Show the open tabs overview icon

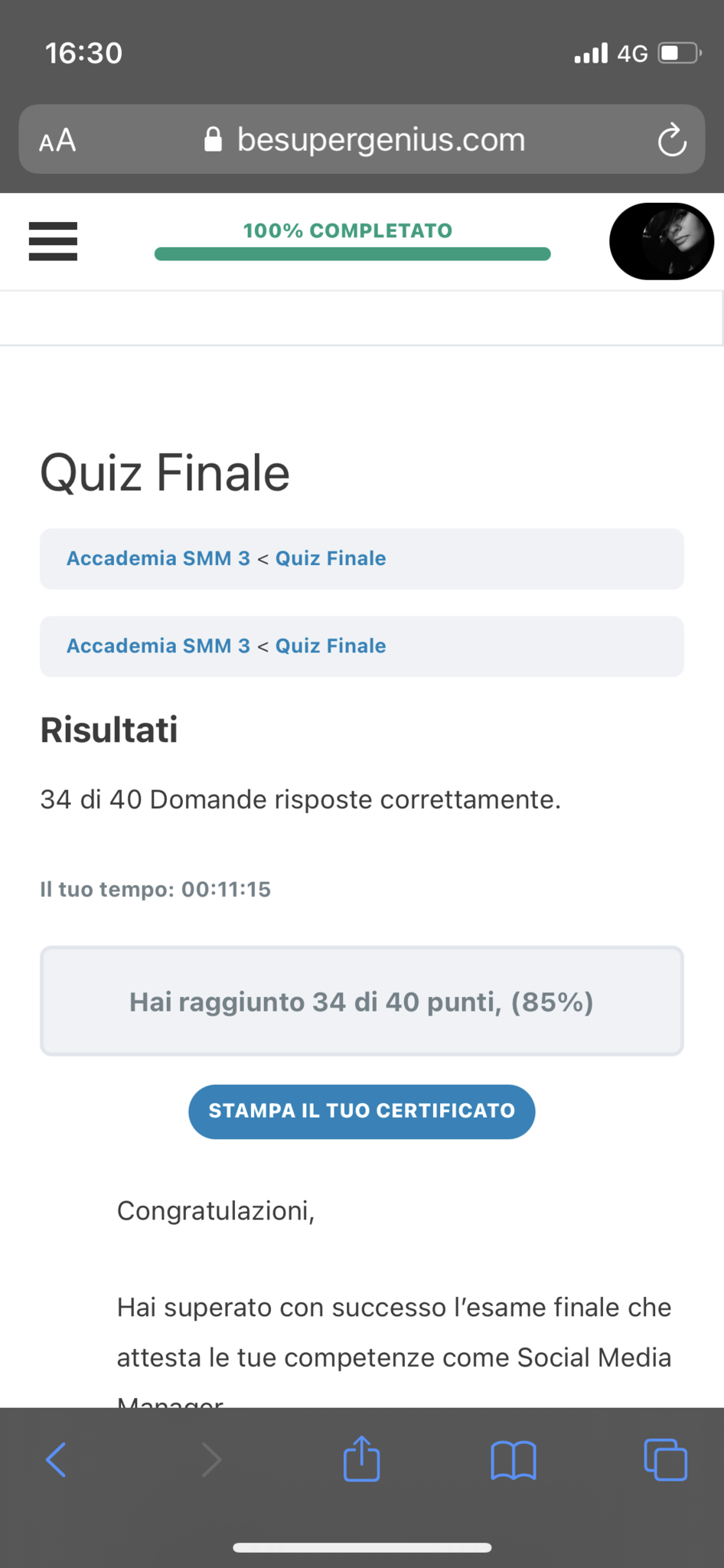tap(665, 1460)
